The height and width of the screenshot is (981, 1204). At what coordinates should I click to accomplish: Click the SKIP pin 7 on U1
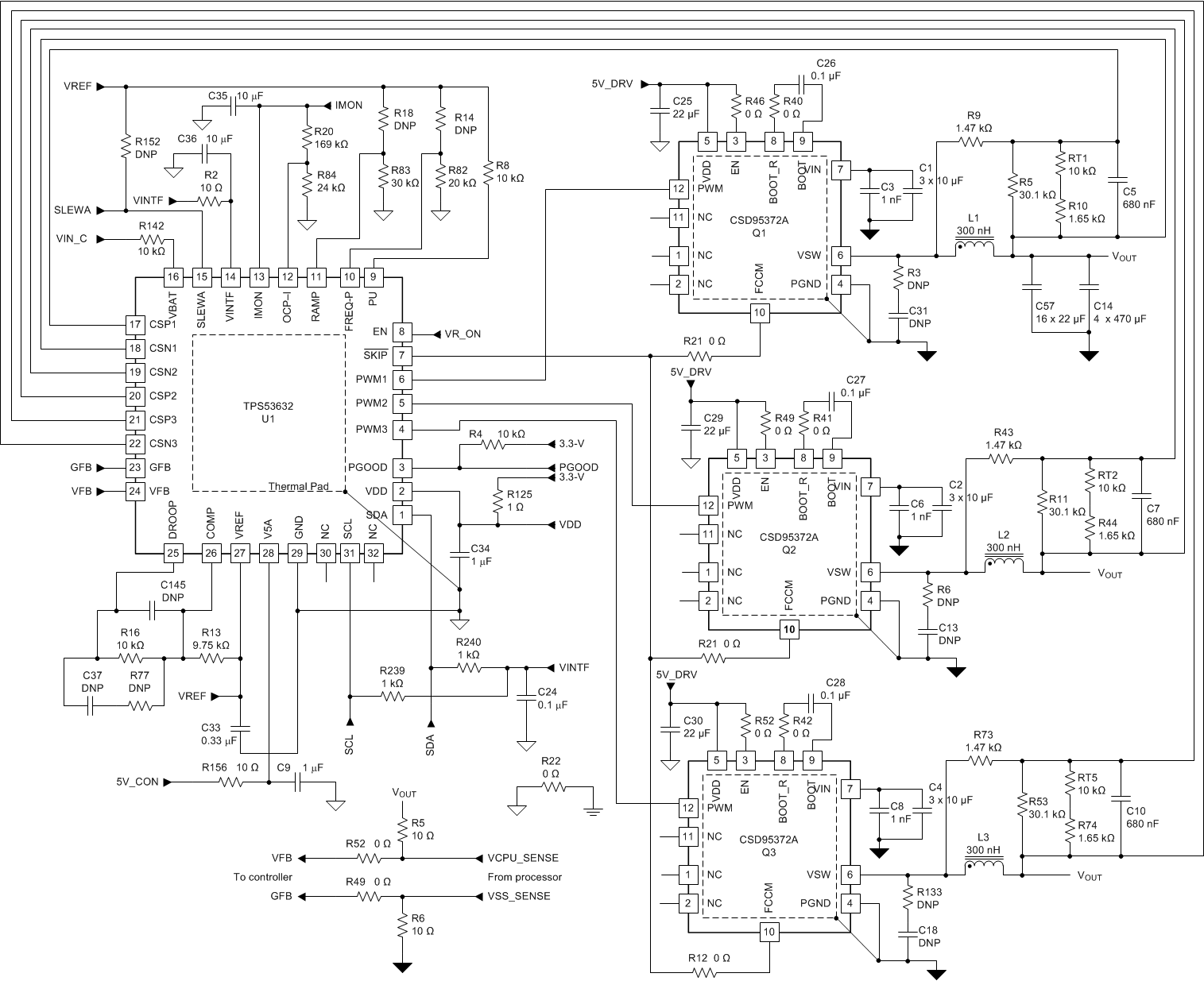click(x=404, y=356)
